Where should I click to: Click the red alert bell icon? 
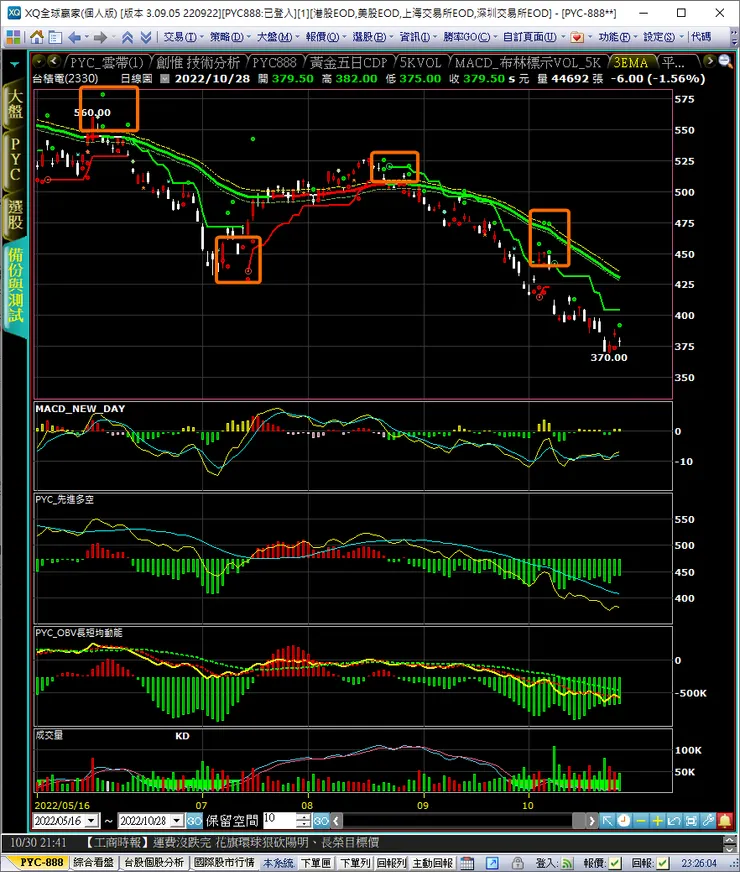point(725,820)
